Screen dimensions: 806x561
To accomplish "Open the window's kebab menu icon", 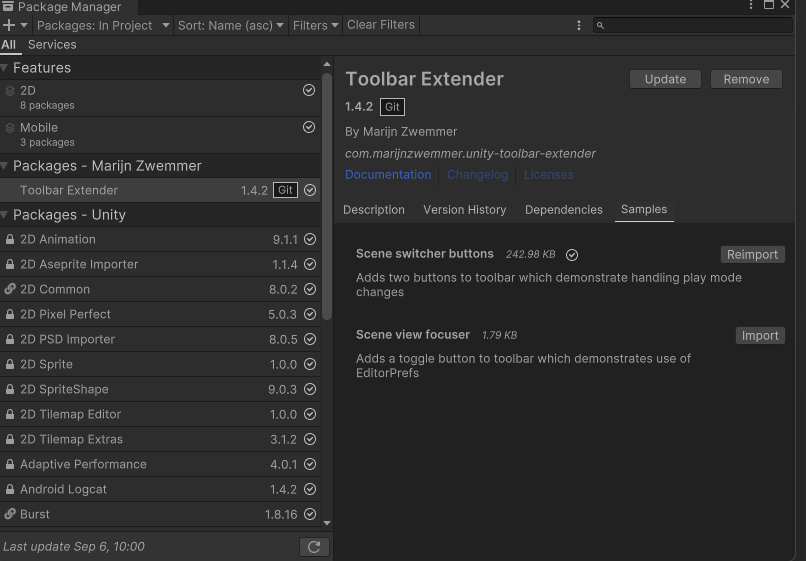I will pos(751,5).
